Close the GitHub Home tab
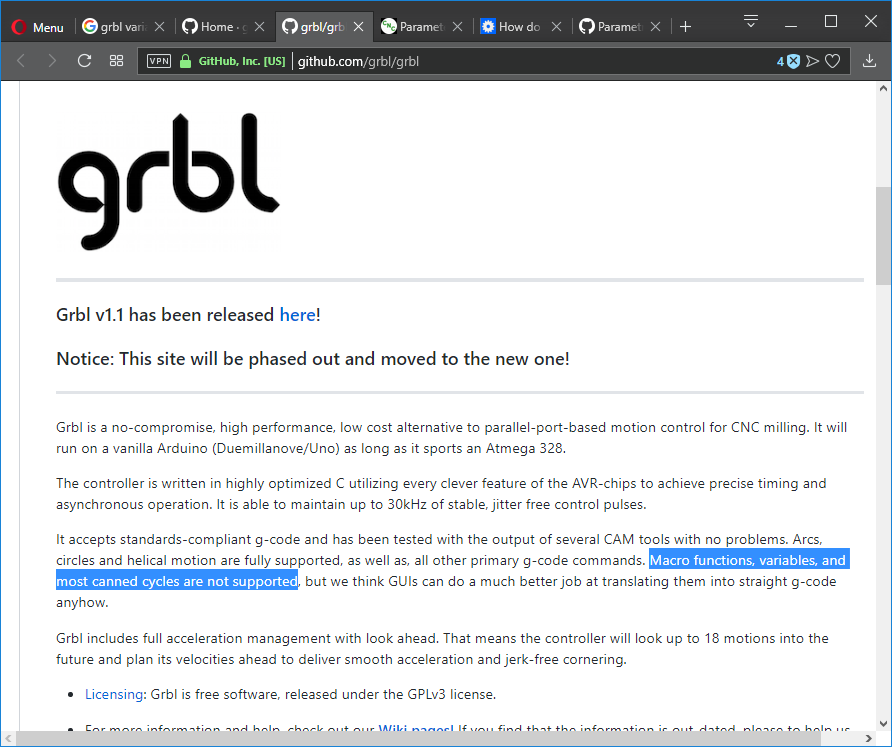 [x=259, y=27]
